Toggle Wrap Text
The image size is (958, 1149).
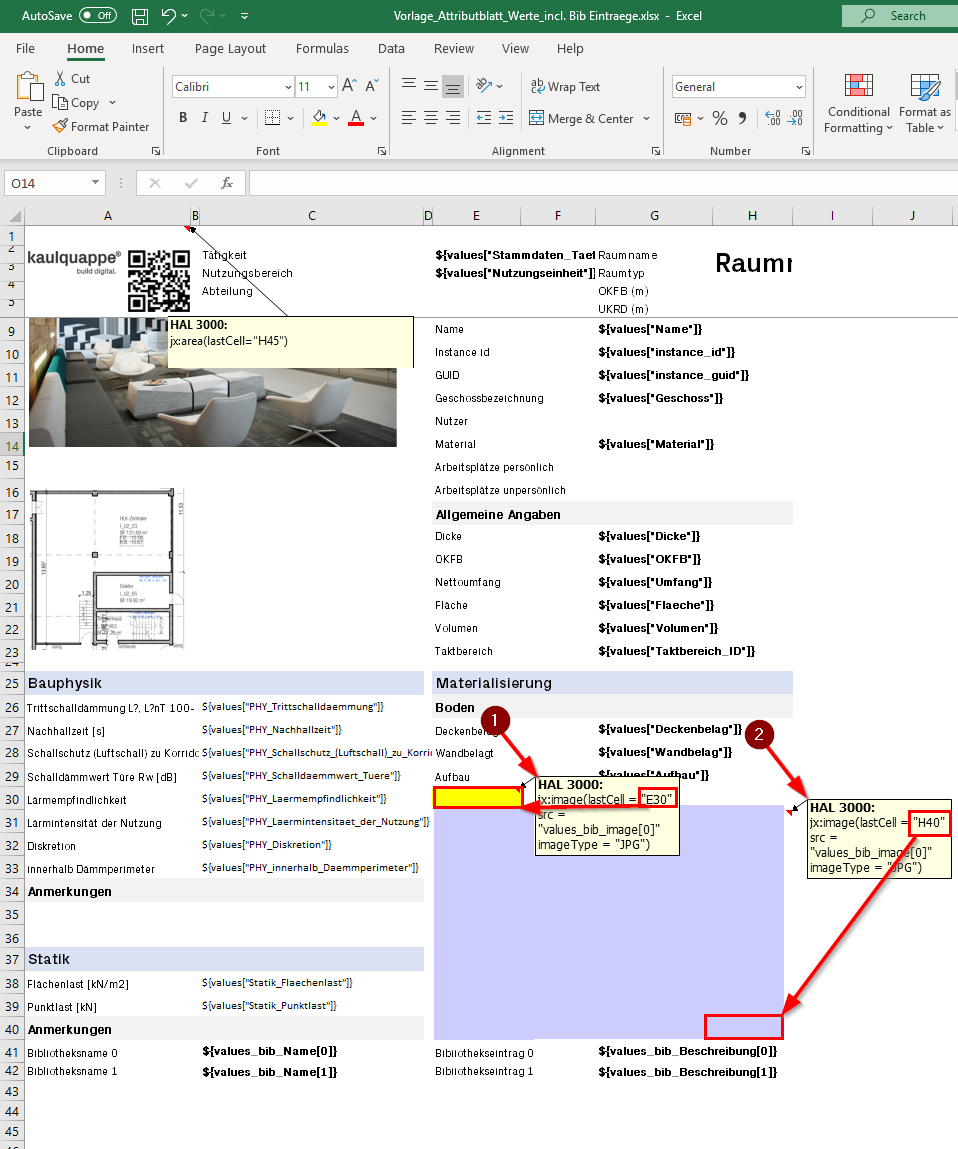click(565, 86)
